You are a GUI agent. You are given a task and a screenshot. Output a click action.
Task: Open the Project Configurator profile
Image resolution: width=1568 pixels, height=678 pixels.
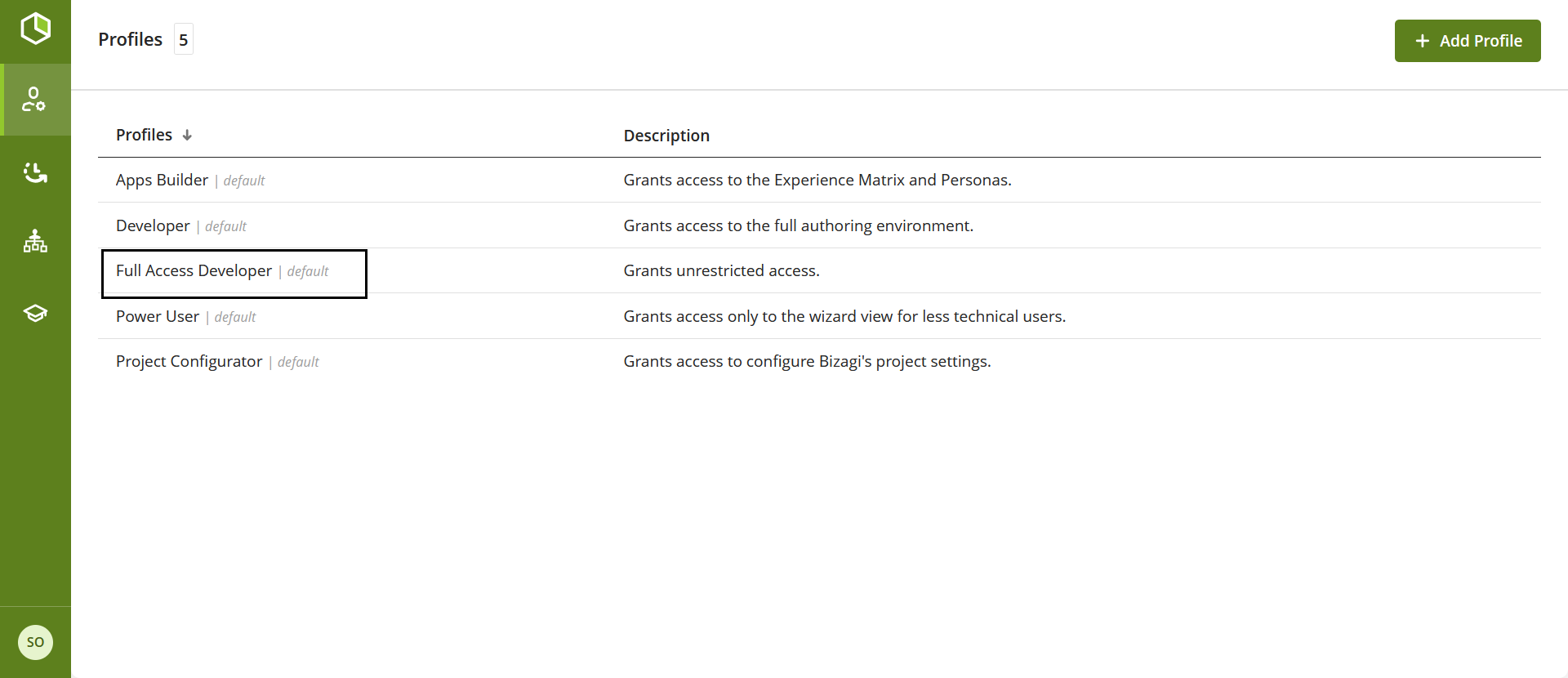tap(189, 362)
